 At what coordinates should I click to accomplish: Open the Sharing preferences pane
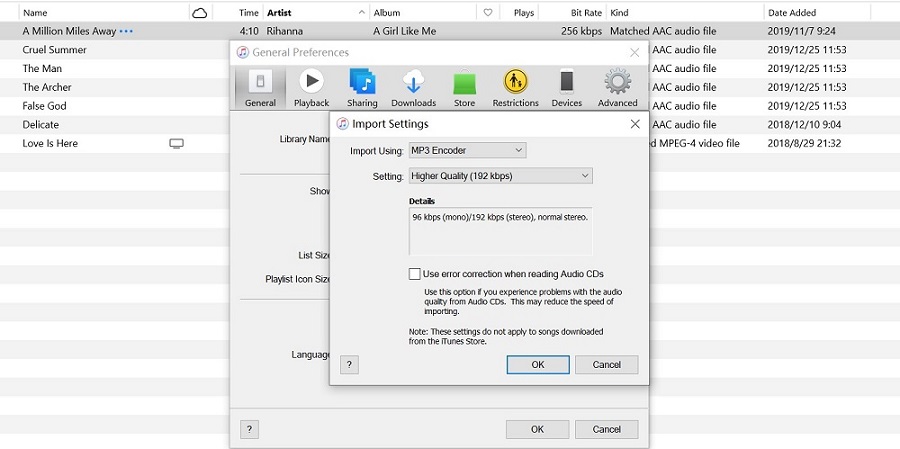coord(362,87)
